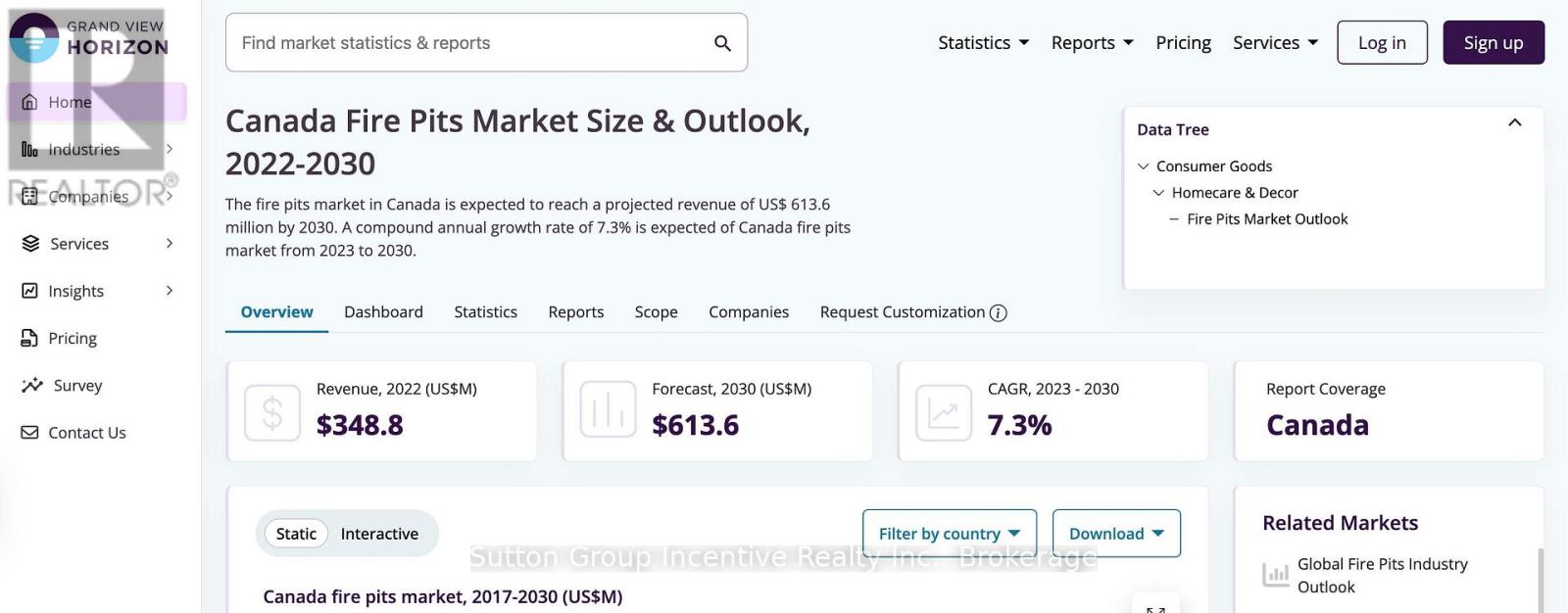Switch to the Dashboard tab
Image resolution: width=1568 pixels, height=613 pixels.
[x=383, y=312]
